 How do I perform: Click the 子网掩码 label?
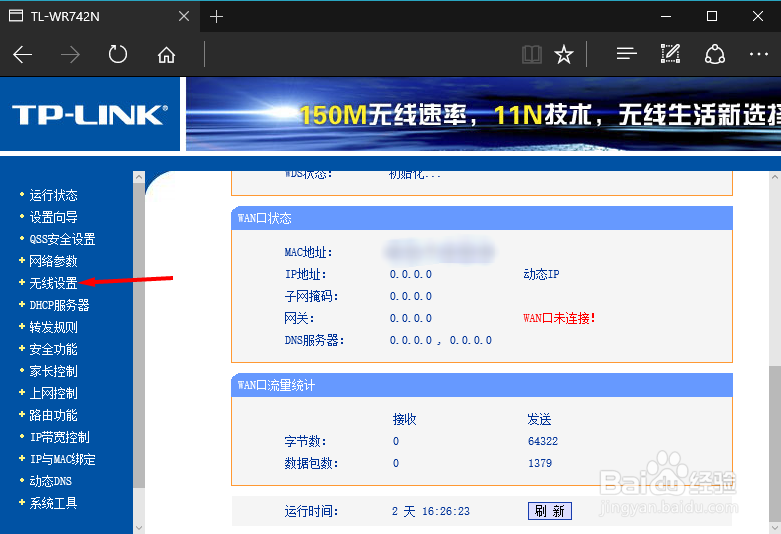[311, 296]
